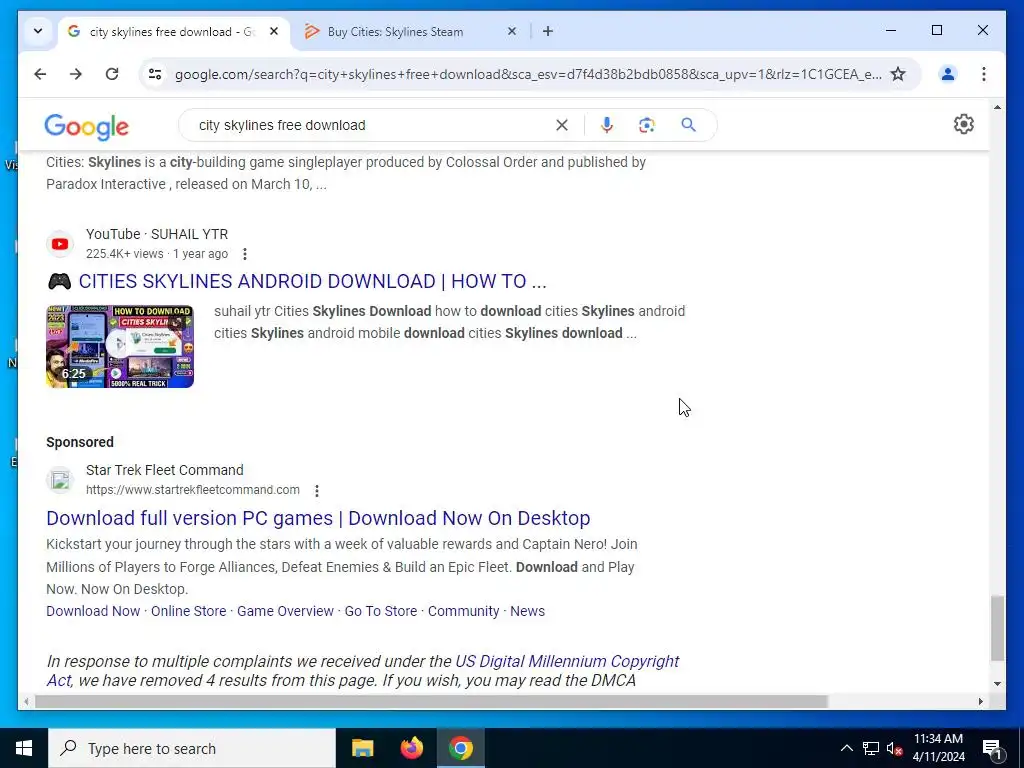Click the Google search query field

(372, 125)
